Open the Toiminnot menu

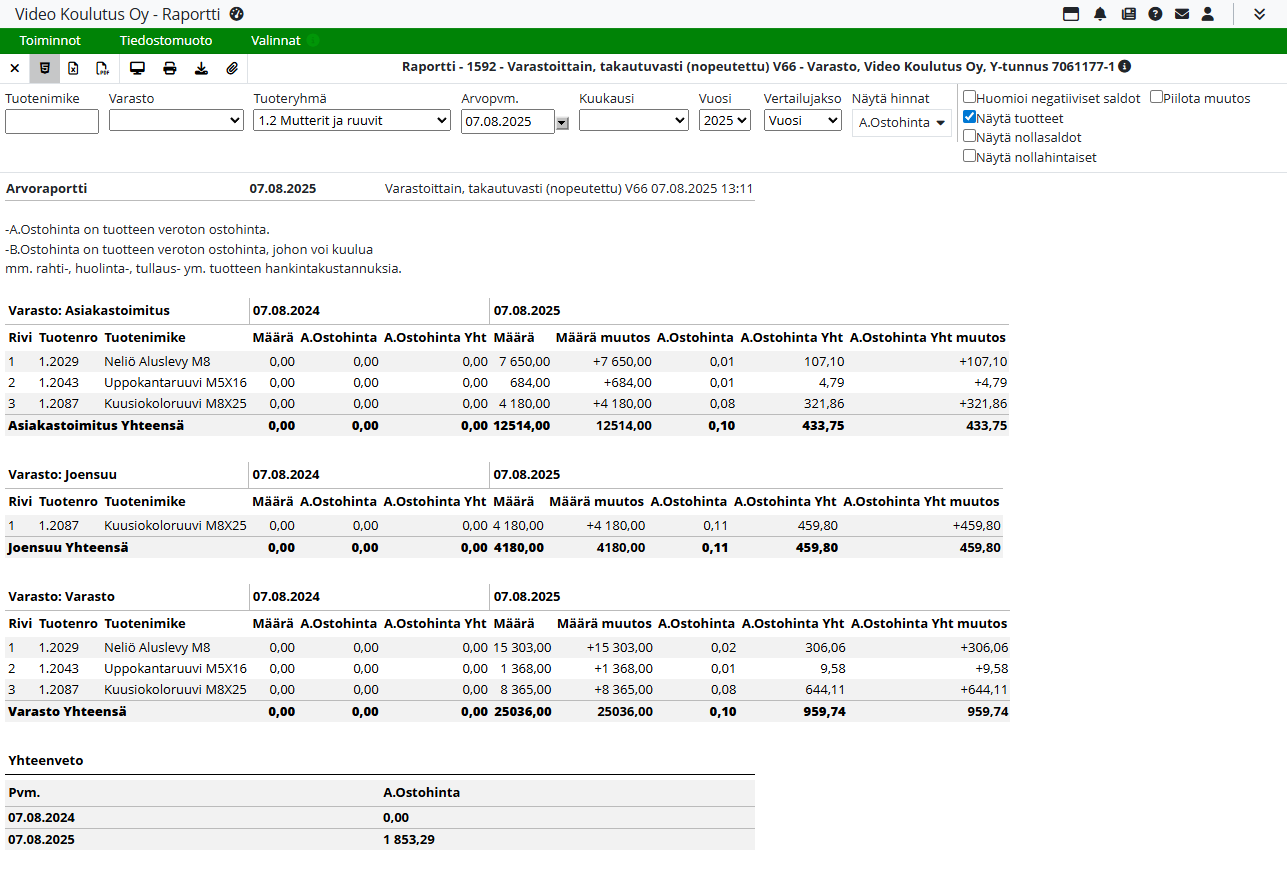(50, 41)
